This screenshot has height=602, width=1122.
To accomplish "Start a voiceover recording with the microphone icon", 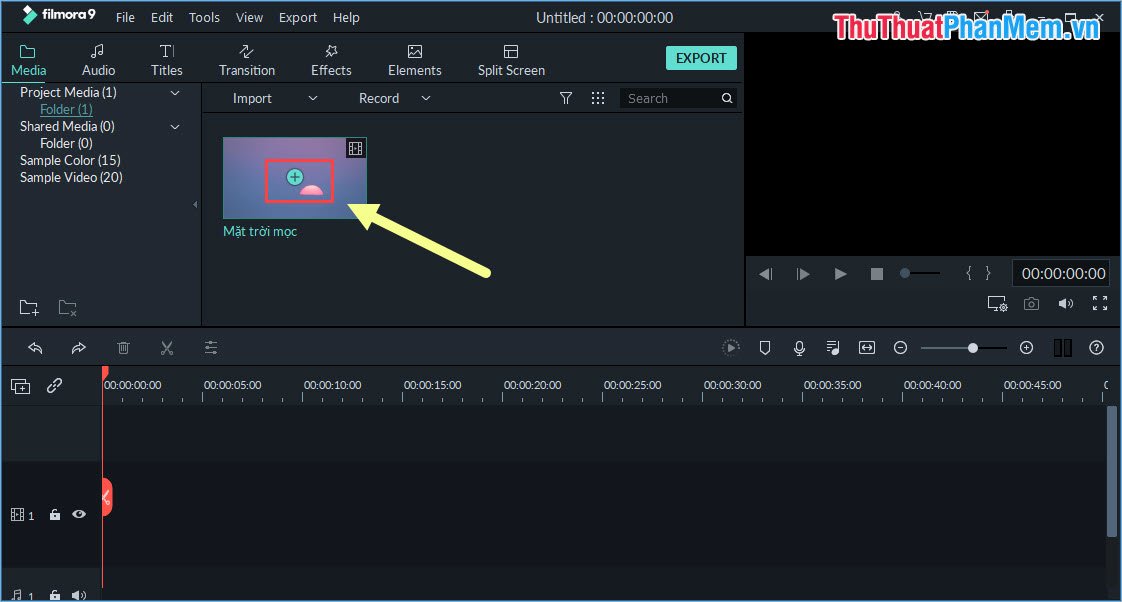I will (x=799, y=347).
